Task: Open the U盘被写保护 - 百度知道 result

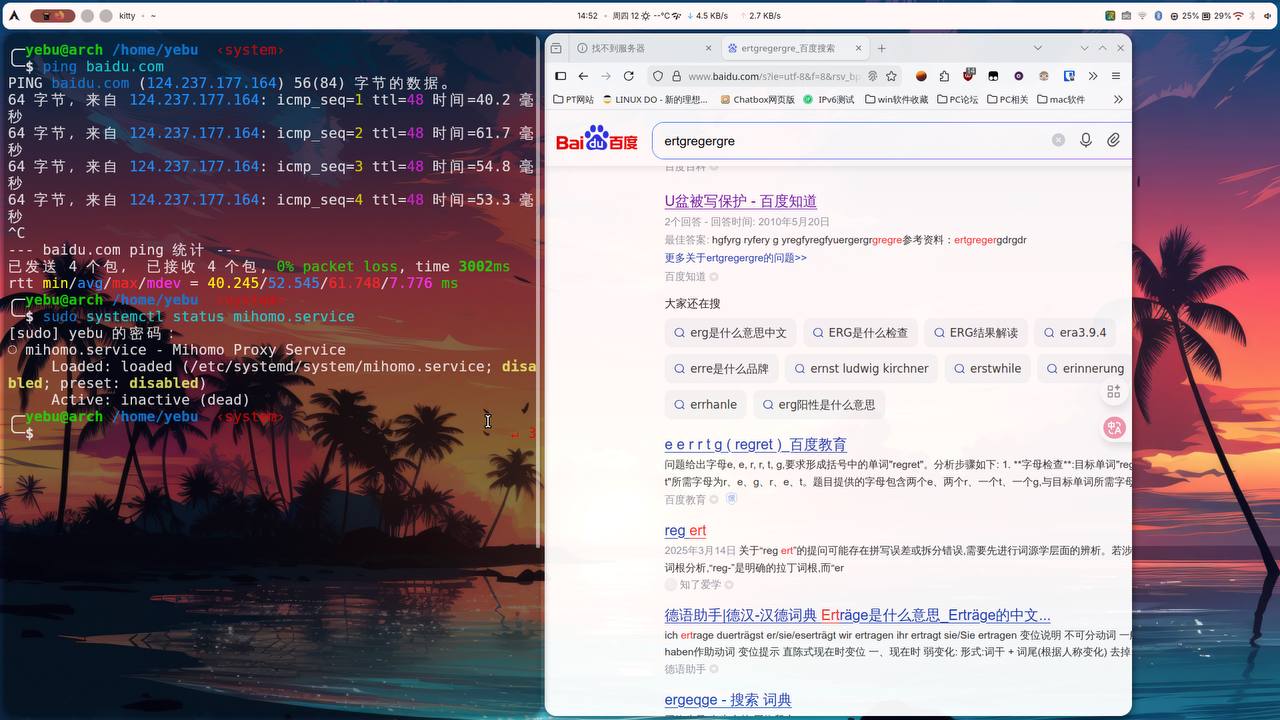Action: [x=740, y=202]
